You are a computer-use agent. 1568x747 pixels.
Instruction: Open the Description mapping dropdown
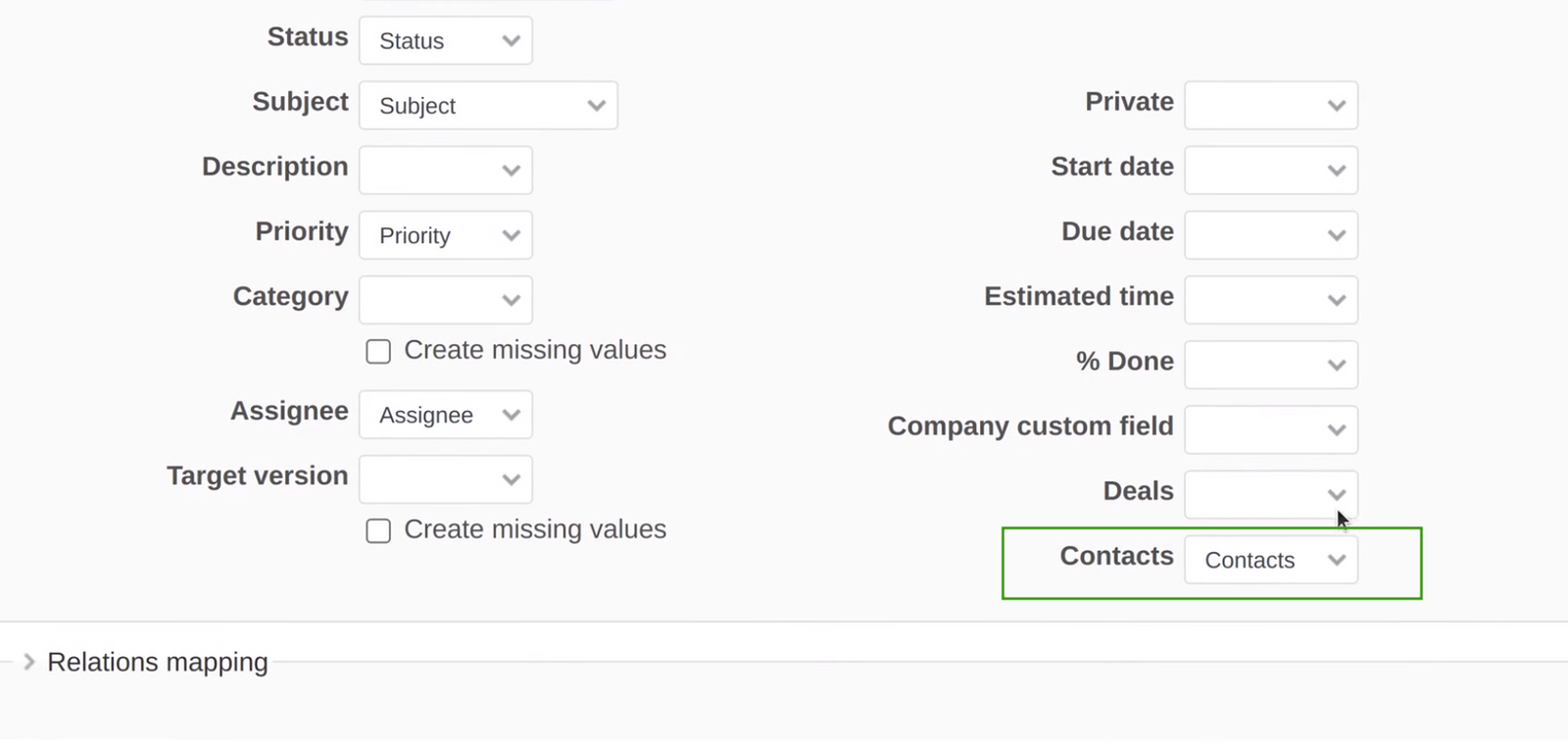tap(445, 170)
